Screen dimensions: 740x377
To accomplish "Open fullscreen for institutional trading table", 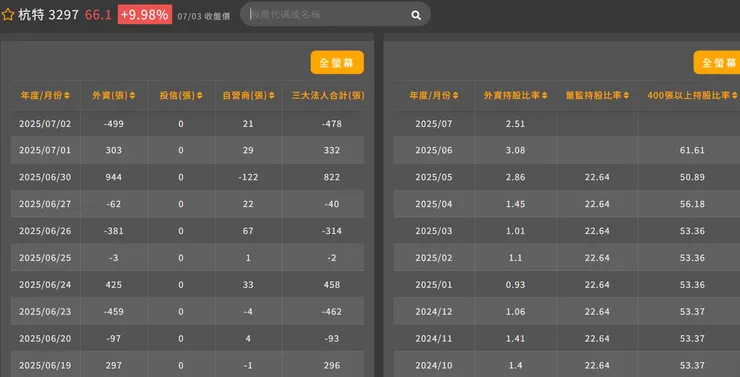I will pyautogui.click(x=337, y=62).
